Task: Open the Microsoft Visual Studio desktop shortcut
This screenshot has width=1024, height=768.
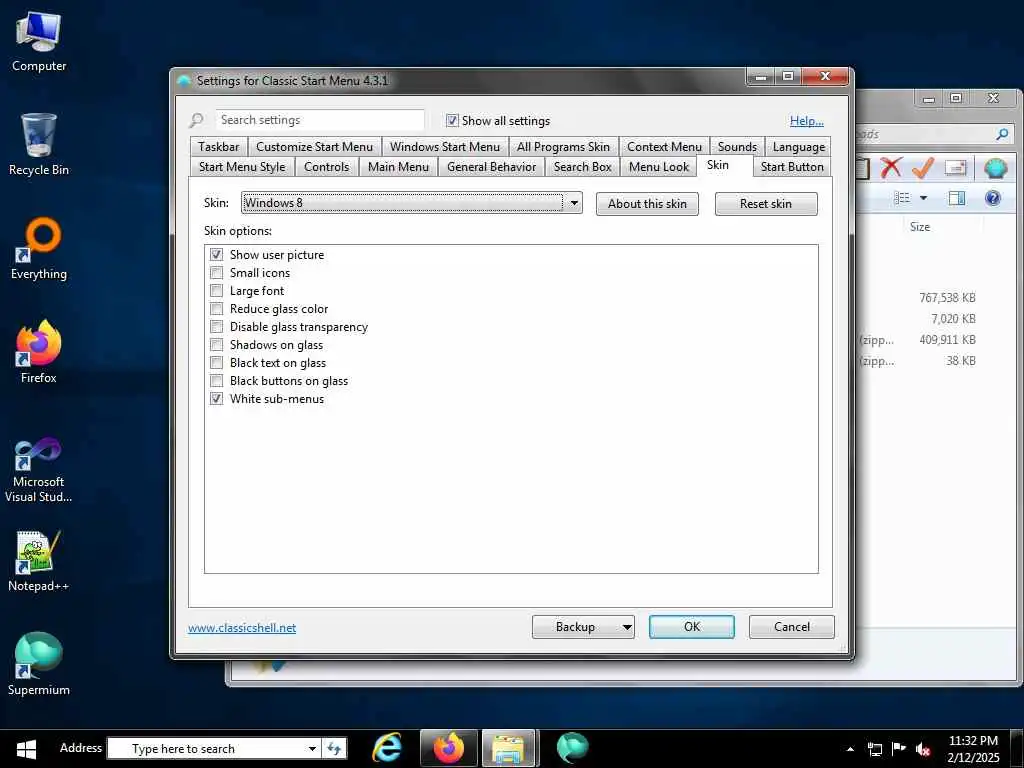Action: click(x=39, y=470)
